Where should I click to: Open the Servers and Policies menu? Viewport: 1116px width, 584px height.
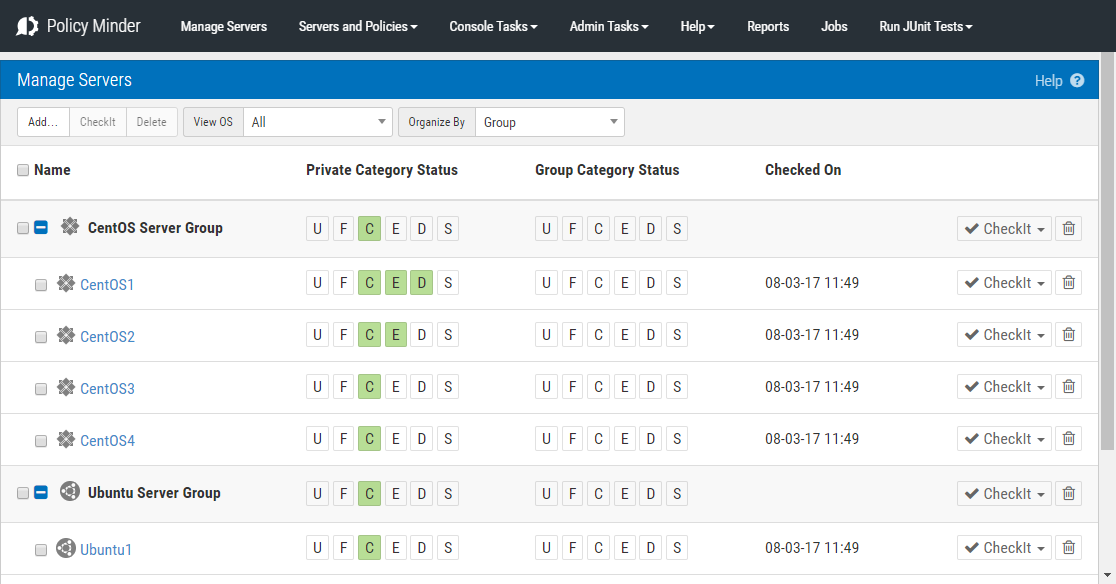pyautogui.click(x=358, y=26)
